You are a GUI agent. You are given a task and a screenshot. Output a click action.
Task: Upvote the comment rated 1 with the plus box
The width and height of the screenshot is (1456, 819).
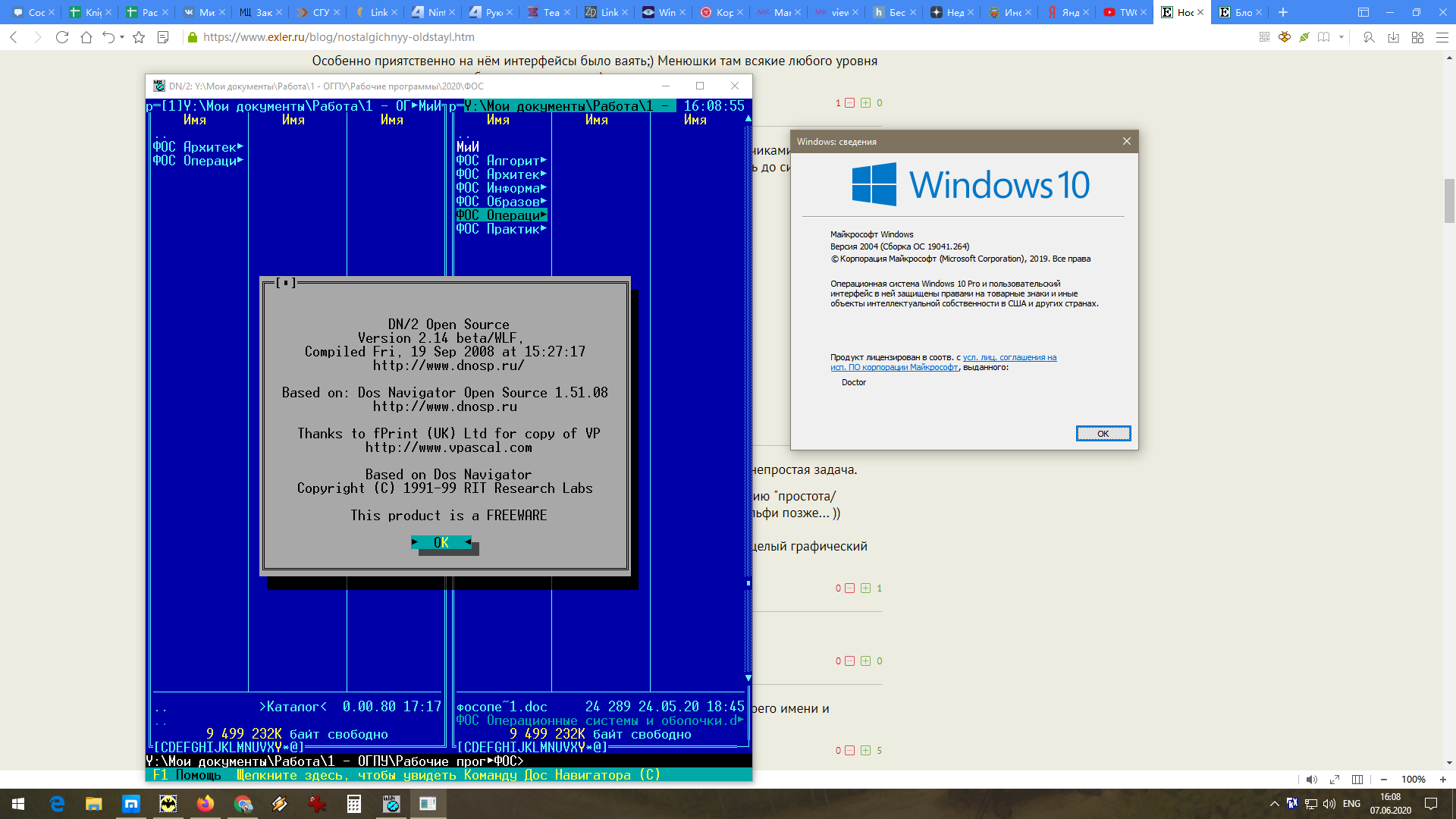click(x=865, y=588)
